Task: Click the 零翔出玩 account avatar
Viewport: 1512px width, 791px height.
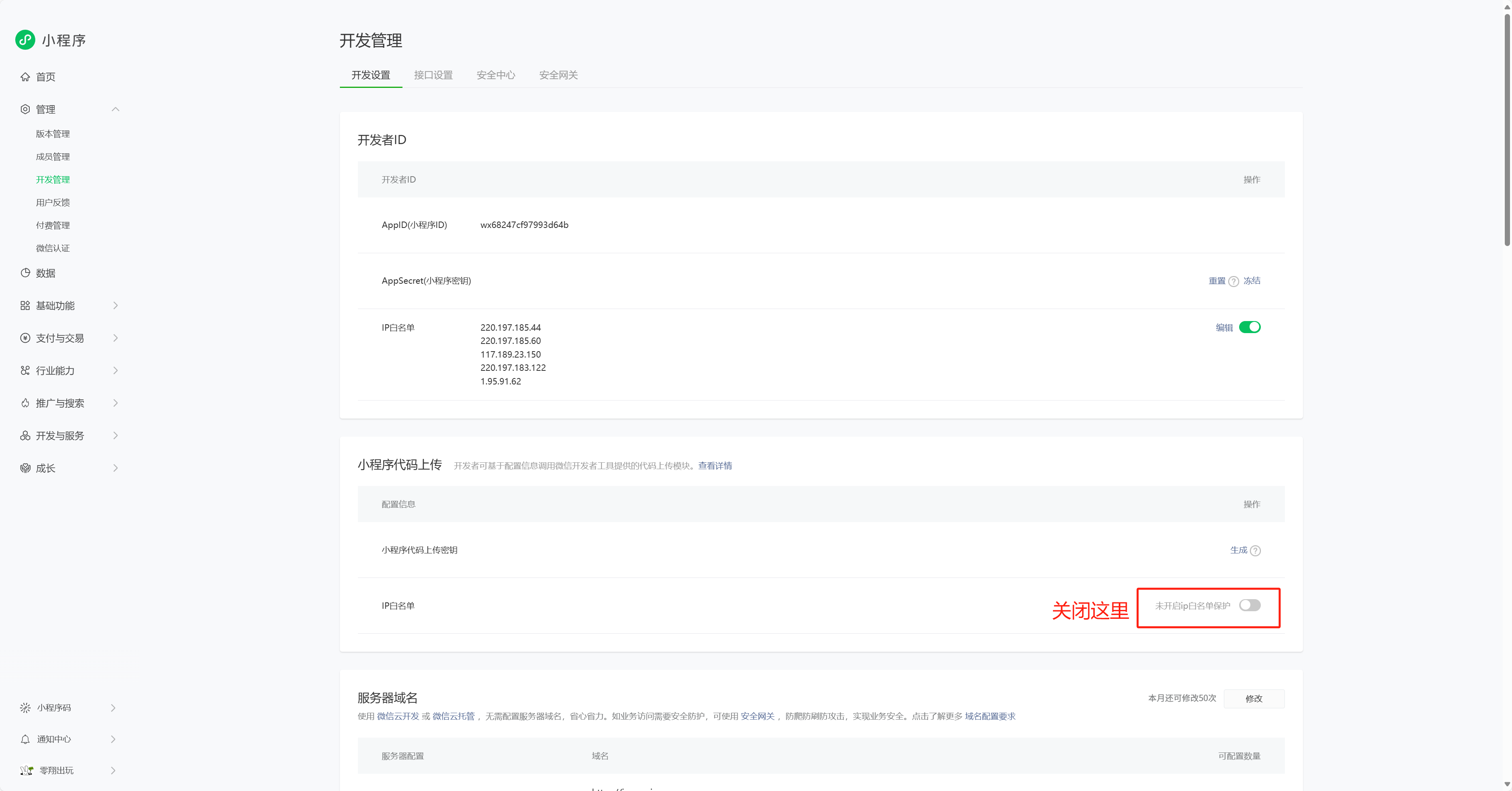Action: (x=26, y=771)
